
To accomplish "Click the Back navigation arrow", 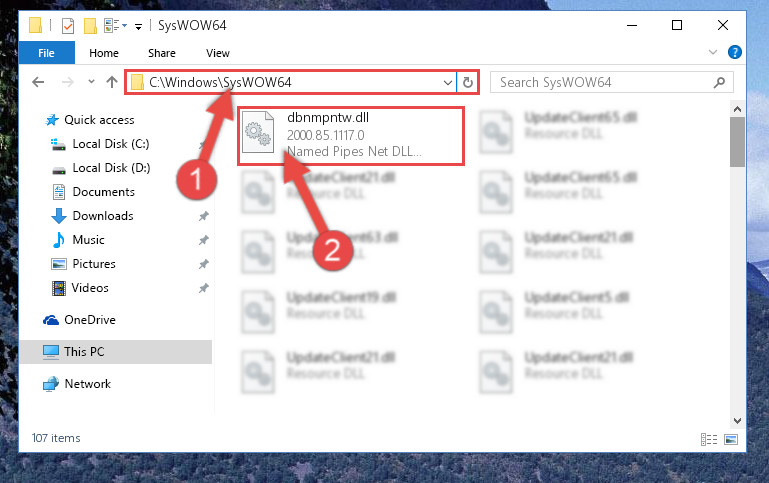I will (38, 82).
